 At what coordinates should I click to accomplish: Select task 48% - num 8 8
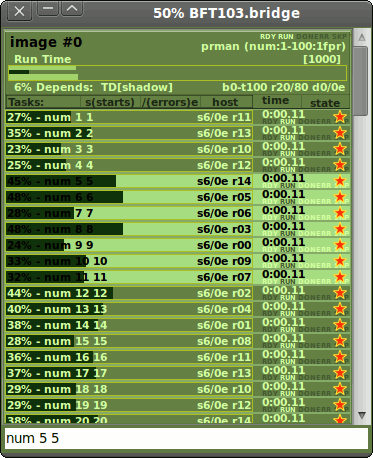[129, 229]
